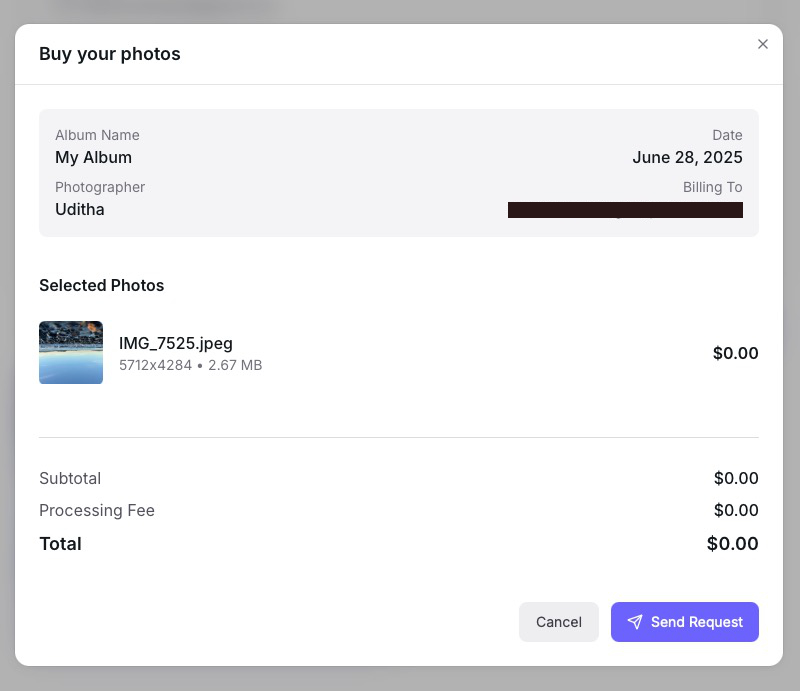Screen dimensions: 800x691
Task: Select the IMG_7525.jpeg file name
Action: [176, 343]
